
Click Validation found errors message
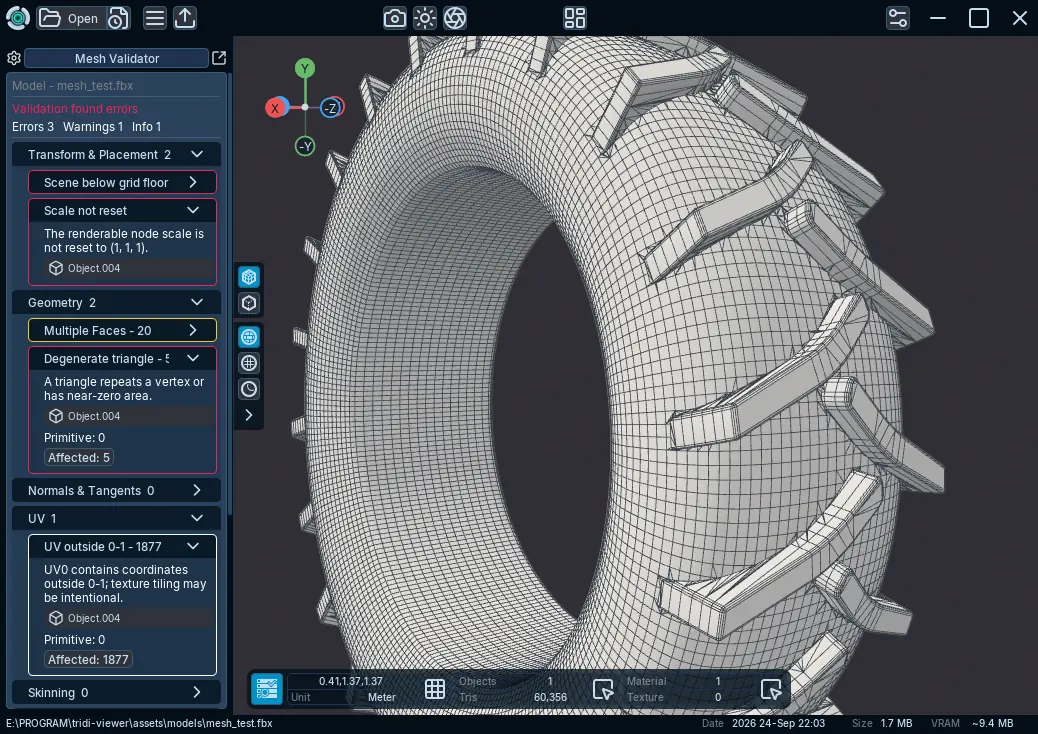(75, 109)
